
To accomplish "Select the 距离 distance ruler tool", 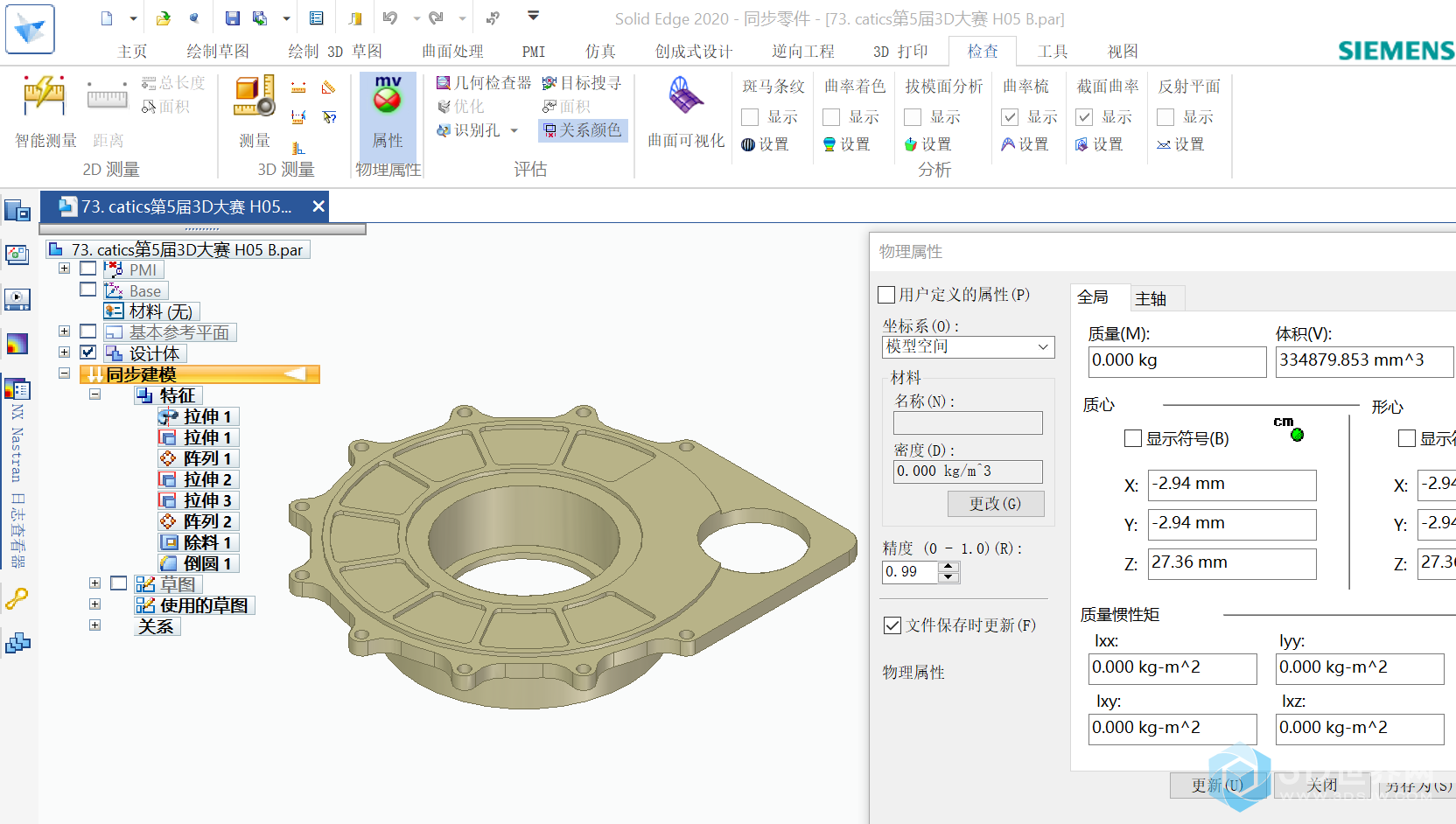I will point(108,112).
